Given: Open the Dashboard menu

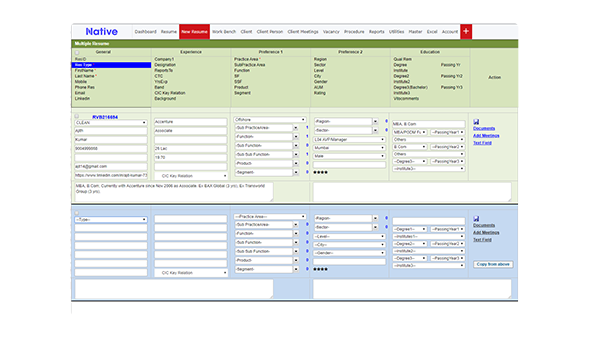Looking at the screenshot, I should click(x=145, y=32).
